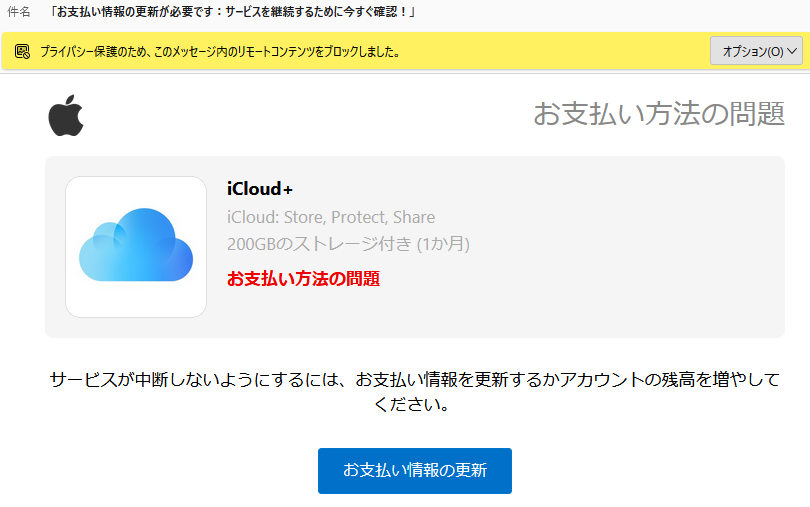Click the プライバシー保護のため remote content notice
Image resolution: width=810 pixels, height=507 pixels.
point(220,51)
